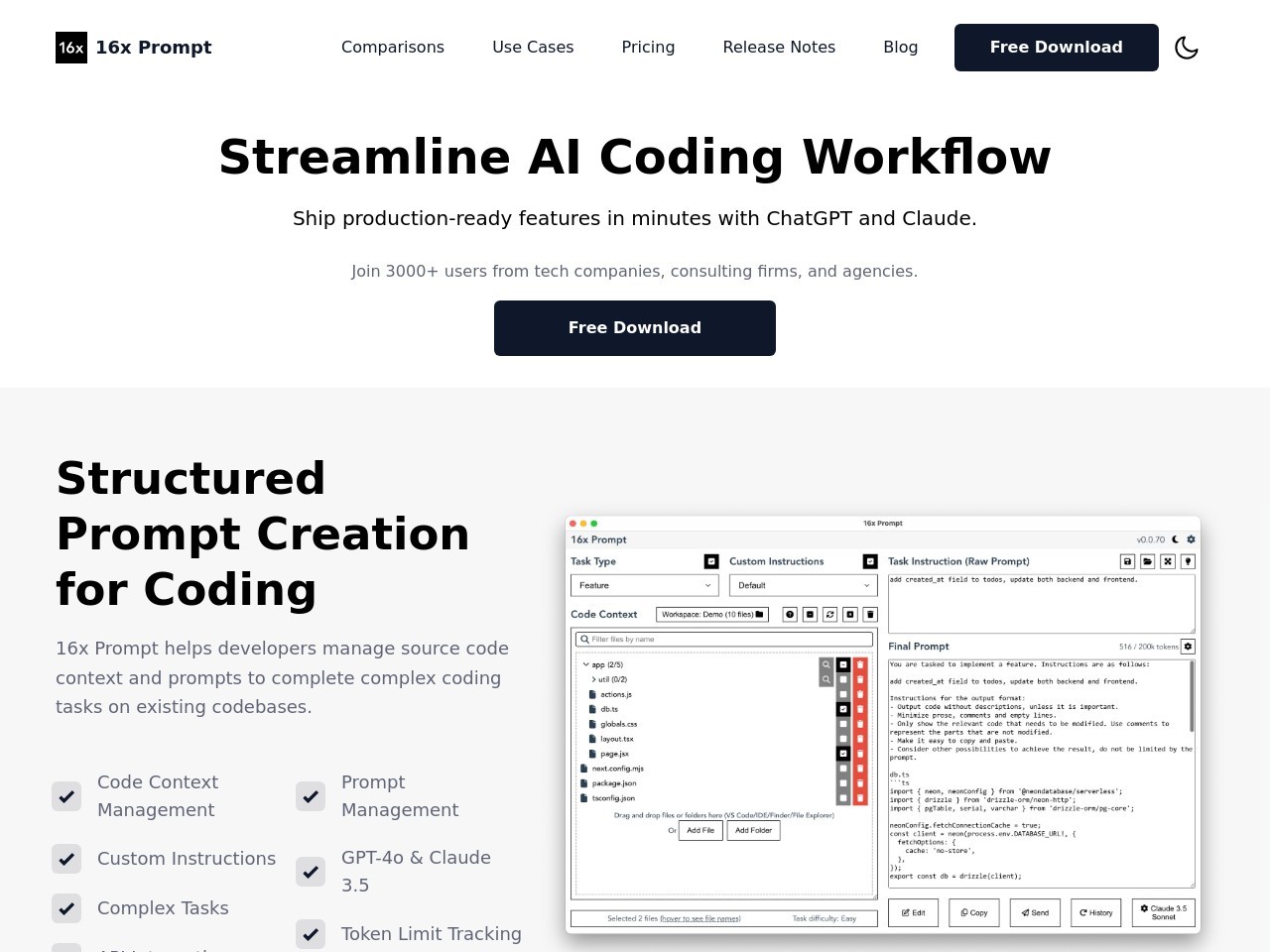Click the check icon beside Code Context Management
The image size is (1270, 952).
(66, 796)
